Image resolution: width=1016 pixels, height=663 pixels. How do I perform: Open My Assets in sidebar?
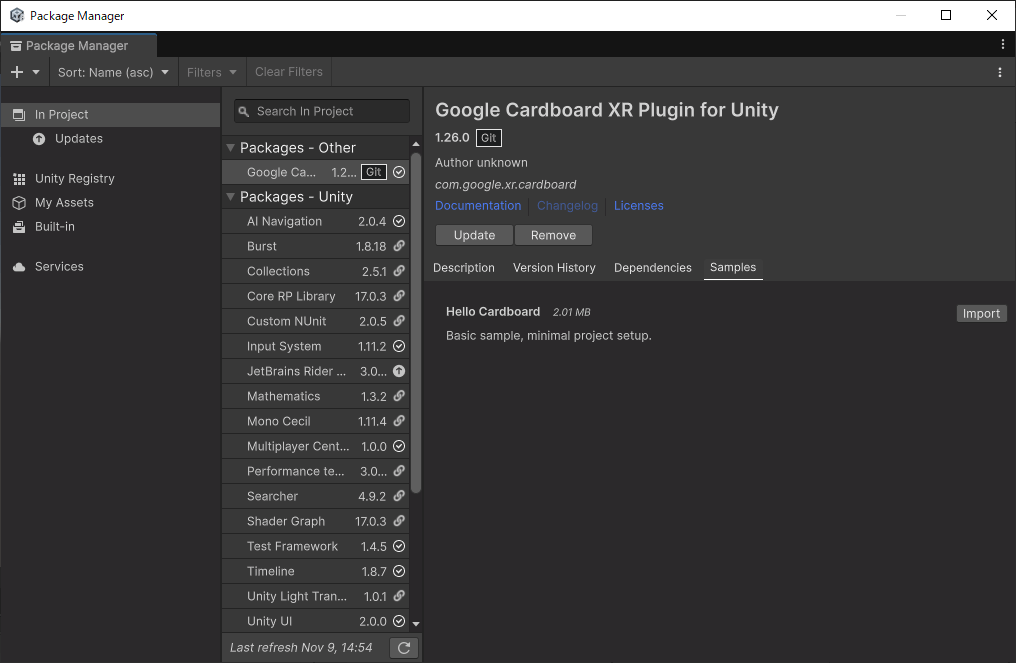[110, 202]
